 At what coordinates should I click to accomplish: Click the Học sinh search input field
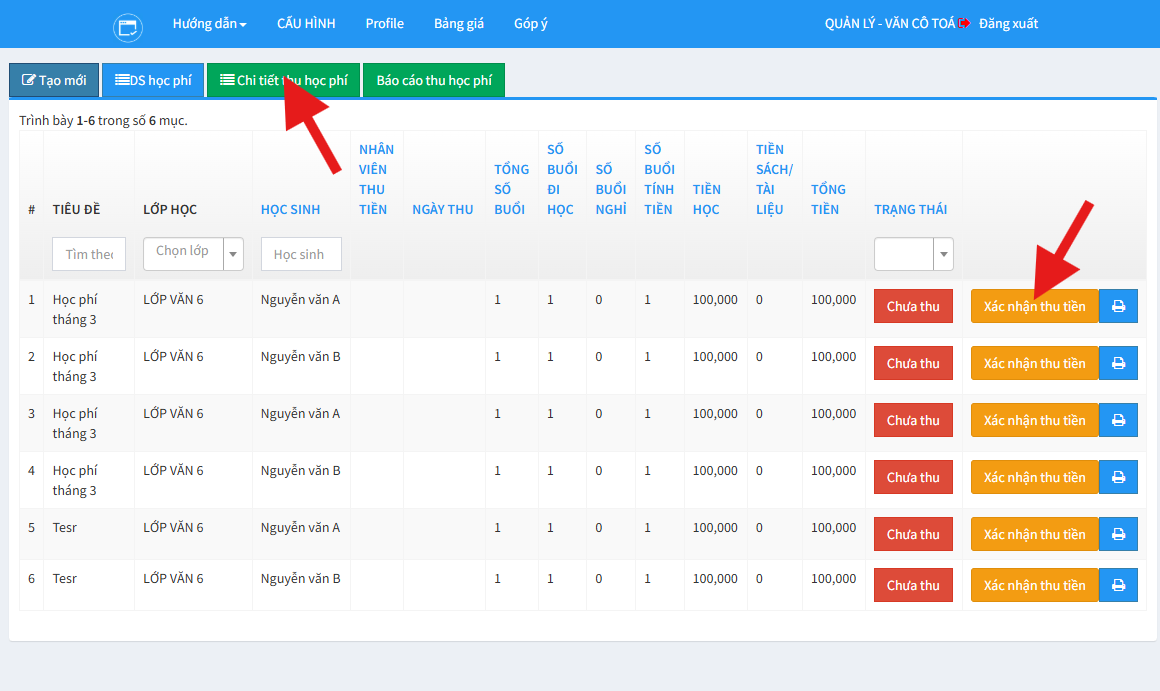(301, 254)
